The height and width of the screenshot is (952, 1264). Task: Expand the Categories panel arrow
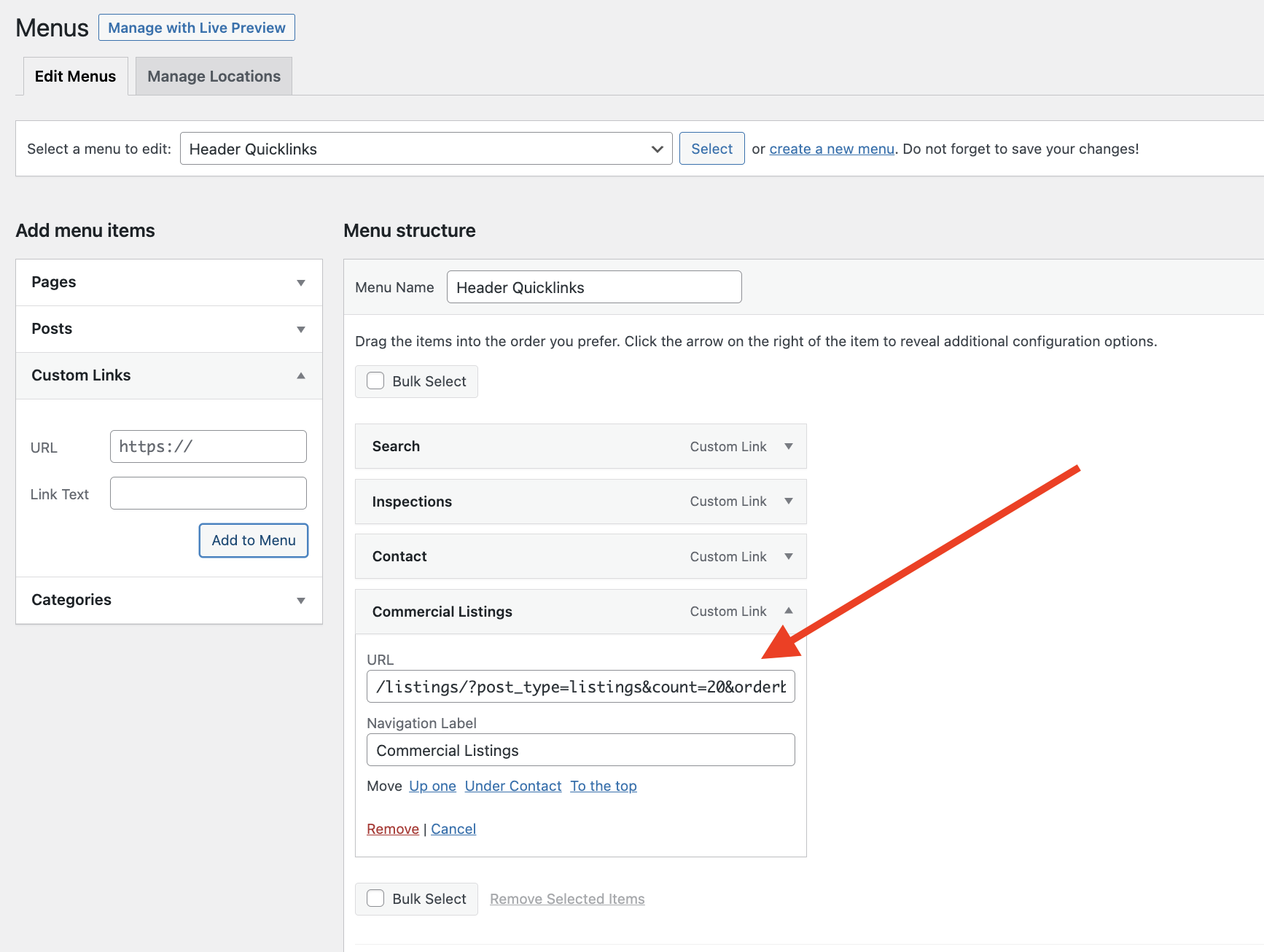tap(300, 601)
